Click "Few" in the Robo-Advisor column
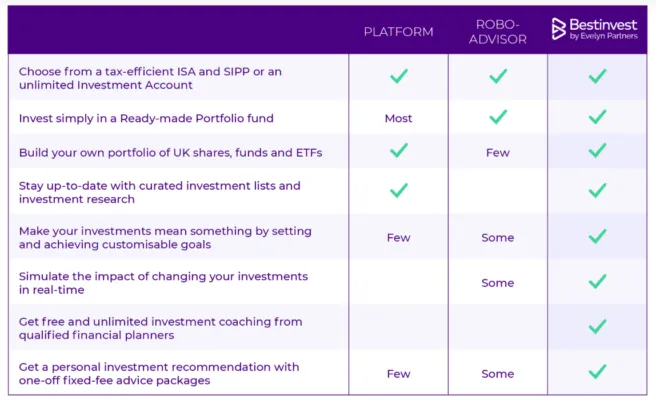Image resolution: width=656 pixels, height=400 pixels. 497,153
